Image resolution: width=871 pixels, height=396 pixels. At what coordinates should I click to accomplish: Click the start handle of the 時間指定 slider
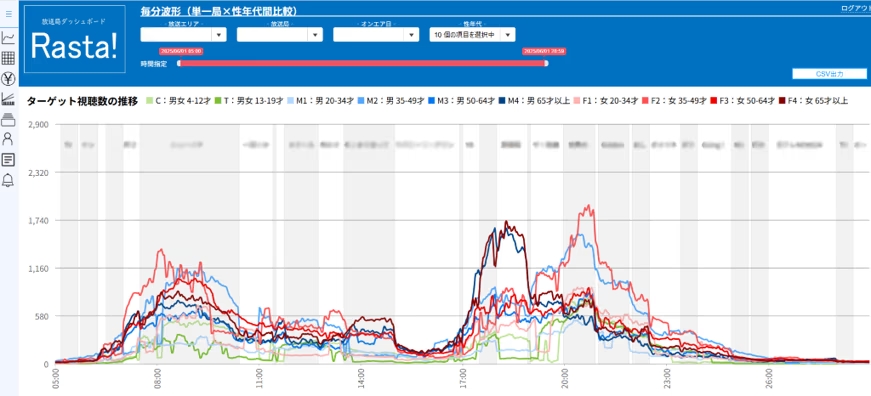tap(179, 63)
